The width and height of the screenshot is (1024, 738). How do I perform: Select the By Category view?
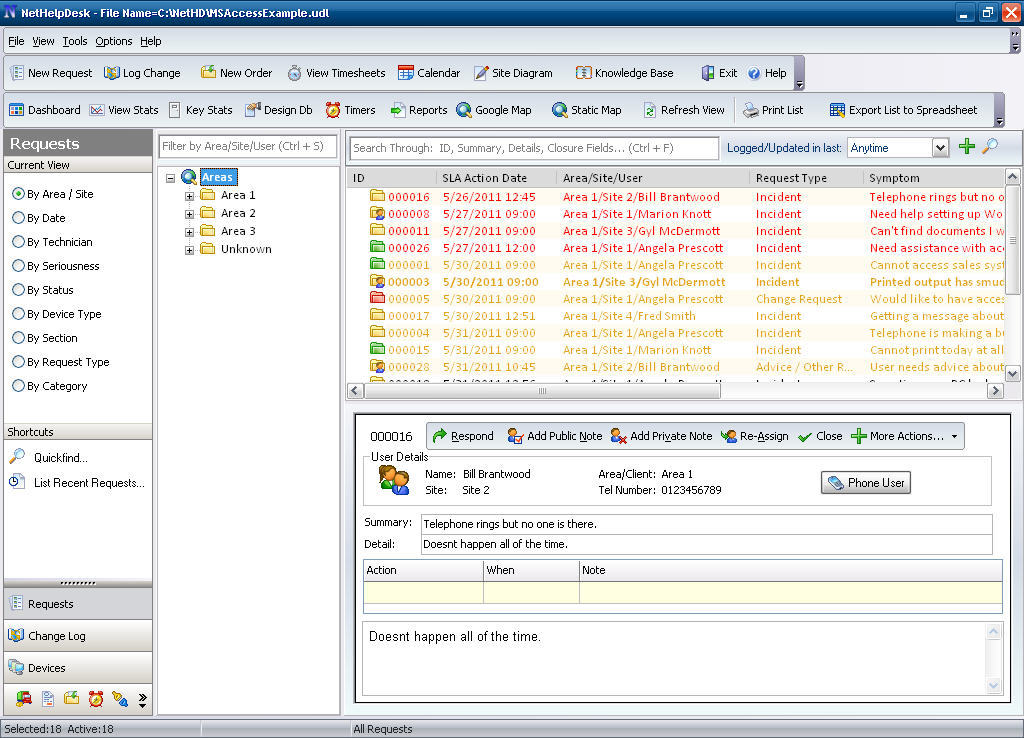[x=50, y=386]
